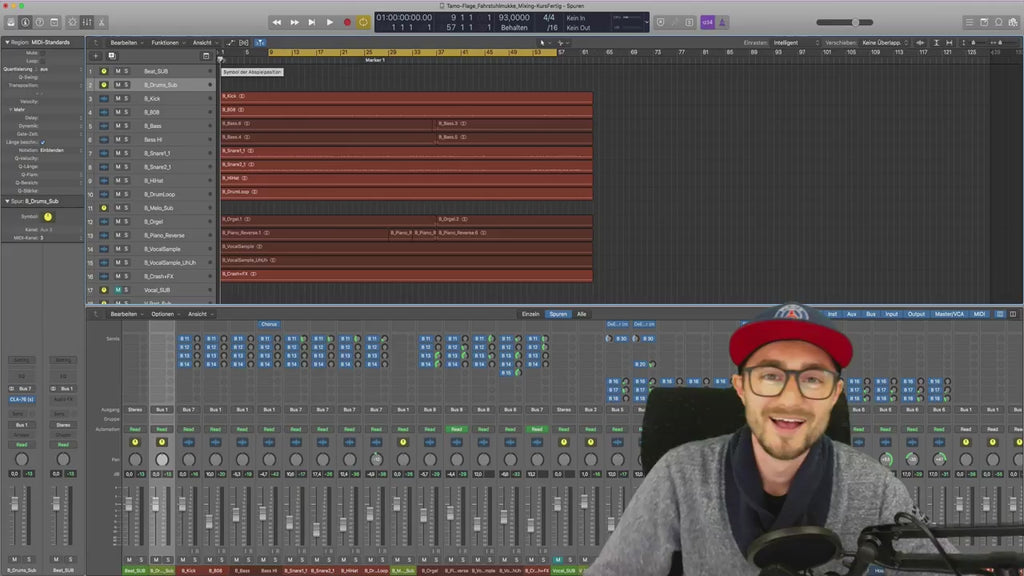
Task: Mute the B_Kick track
Action: (117, 97)
